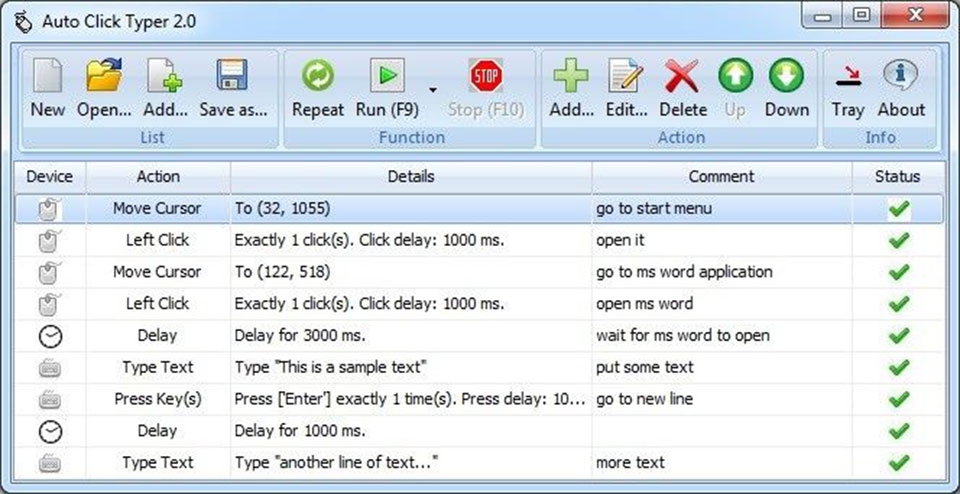
Task: Click the Status column header
Action: tap(897, 177)
